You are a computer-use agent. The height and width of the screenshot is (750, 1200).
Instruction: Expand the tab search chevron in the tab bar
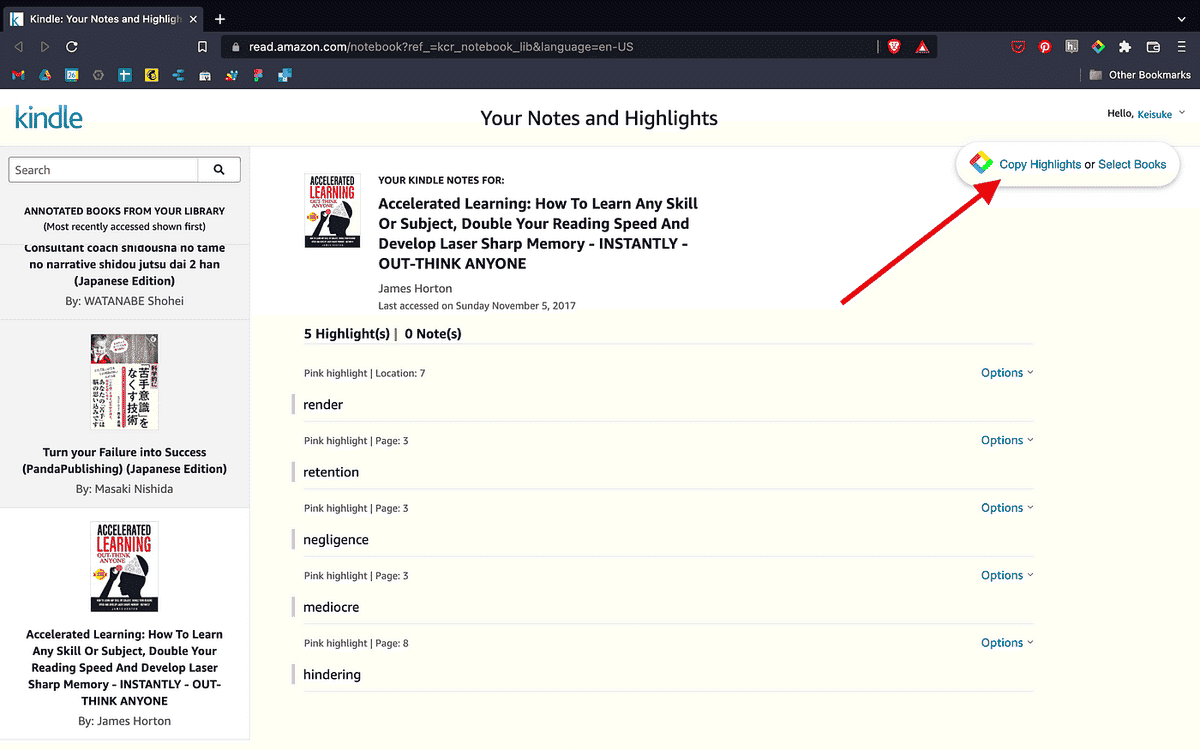(1180, 19)
